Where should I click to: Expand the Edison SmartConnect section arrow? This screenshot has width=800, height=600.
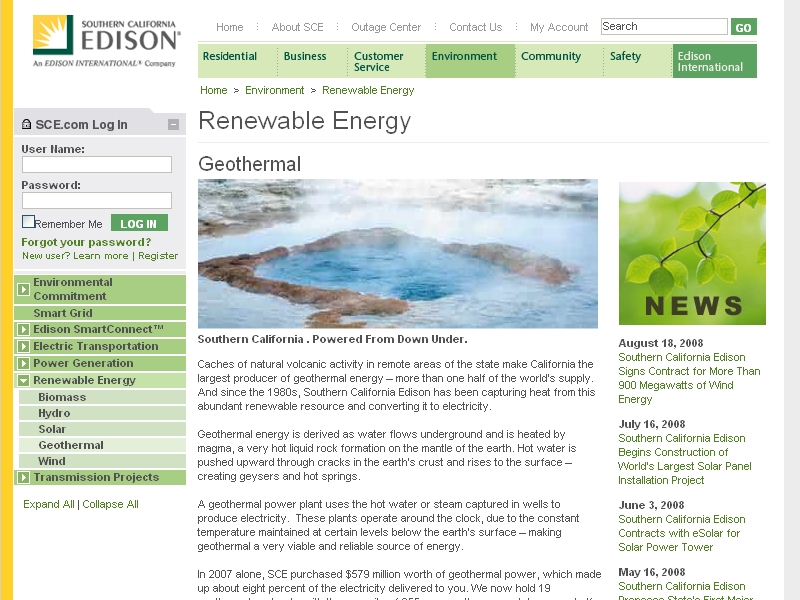point(23,329)
